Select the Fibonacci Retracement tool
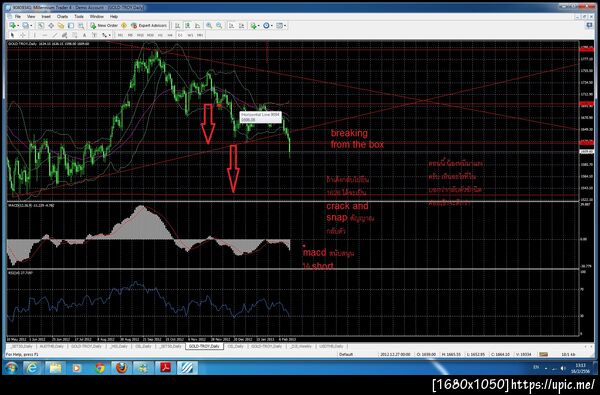This screenshot has width=600, height=395. point(74,35)
